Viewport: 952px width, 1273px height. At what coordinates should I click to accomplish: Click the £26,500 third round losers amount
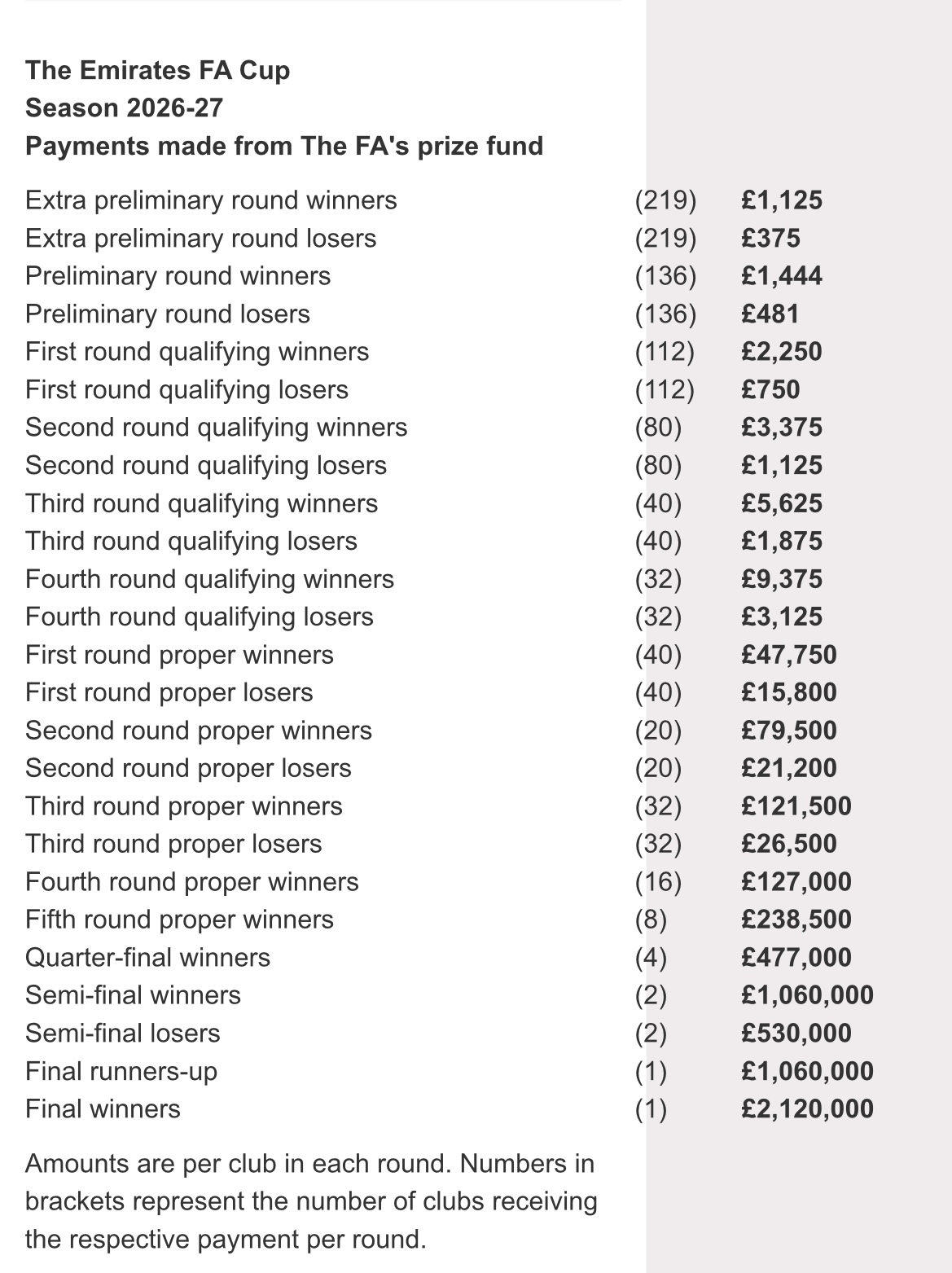[x=789, y=844]
